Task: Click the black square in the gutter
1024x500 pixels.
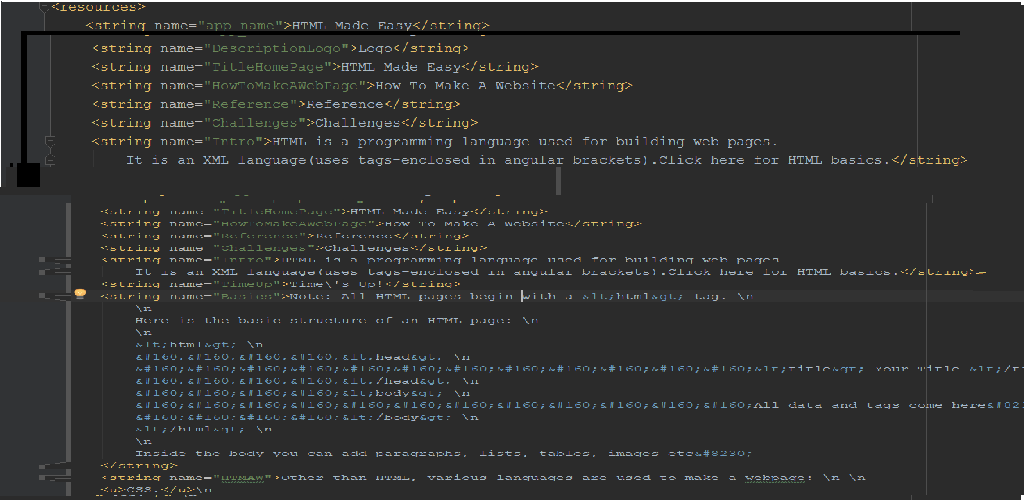Action: (26, 174)
